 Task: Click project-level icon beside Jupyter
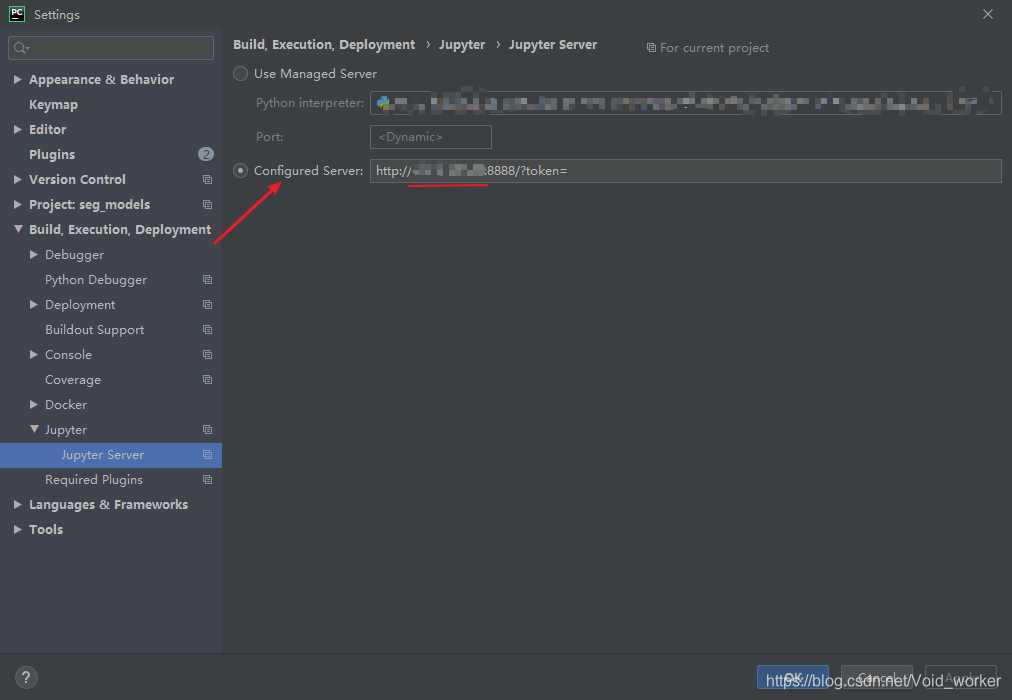[207, 430]
